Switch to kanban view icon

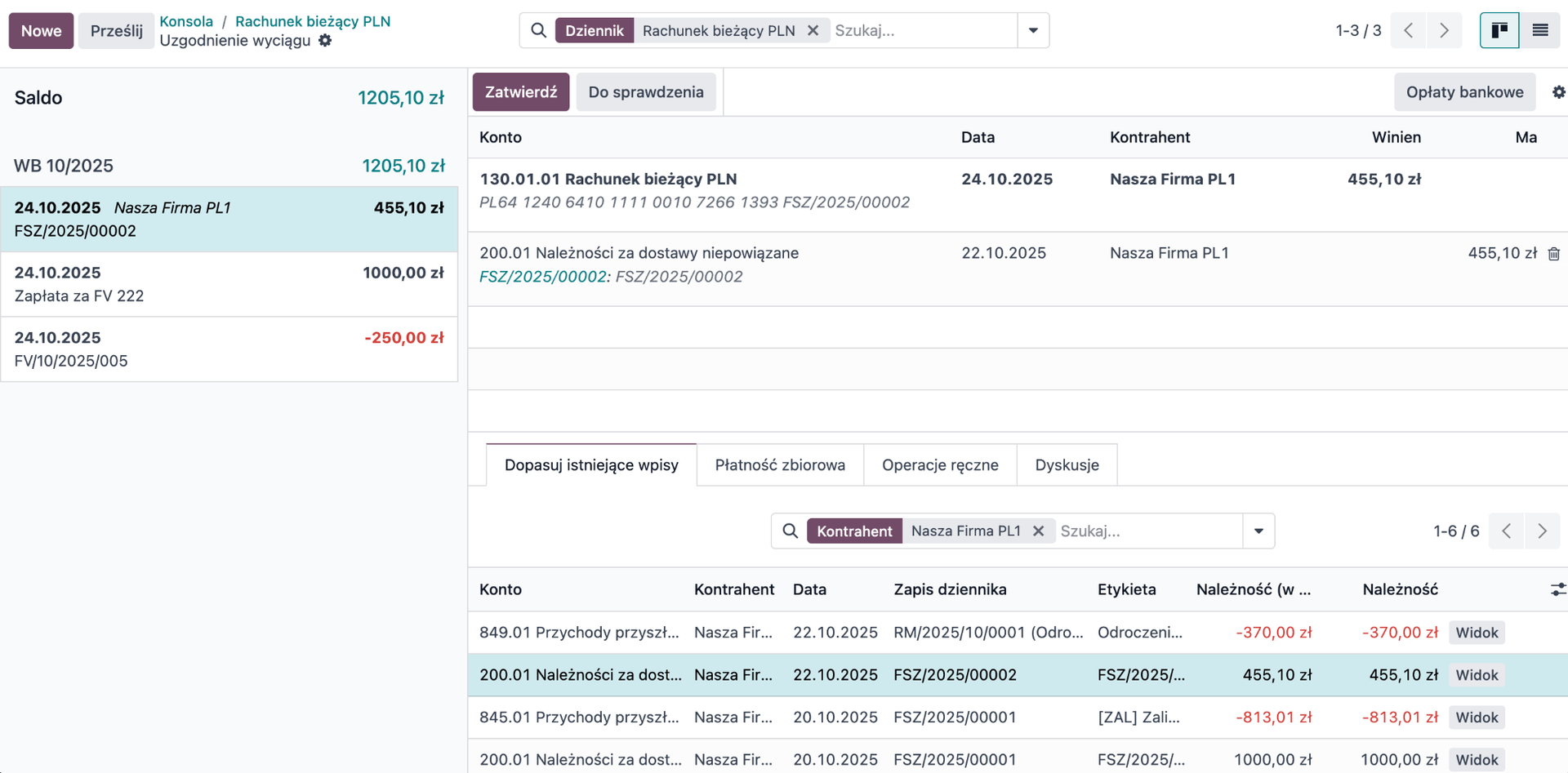click(x=1499, y=31)
